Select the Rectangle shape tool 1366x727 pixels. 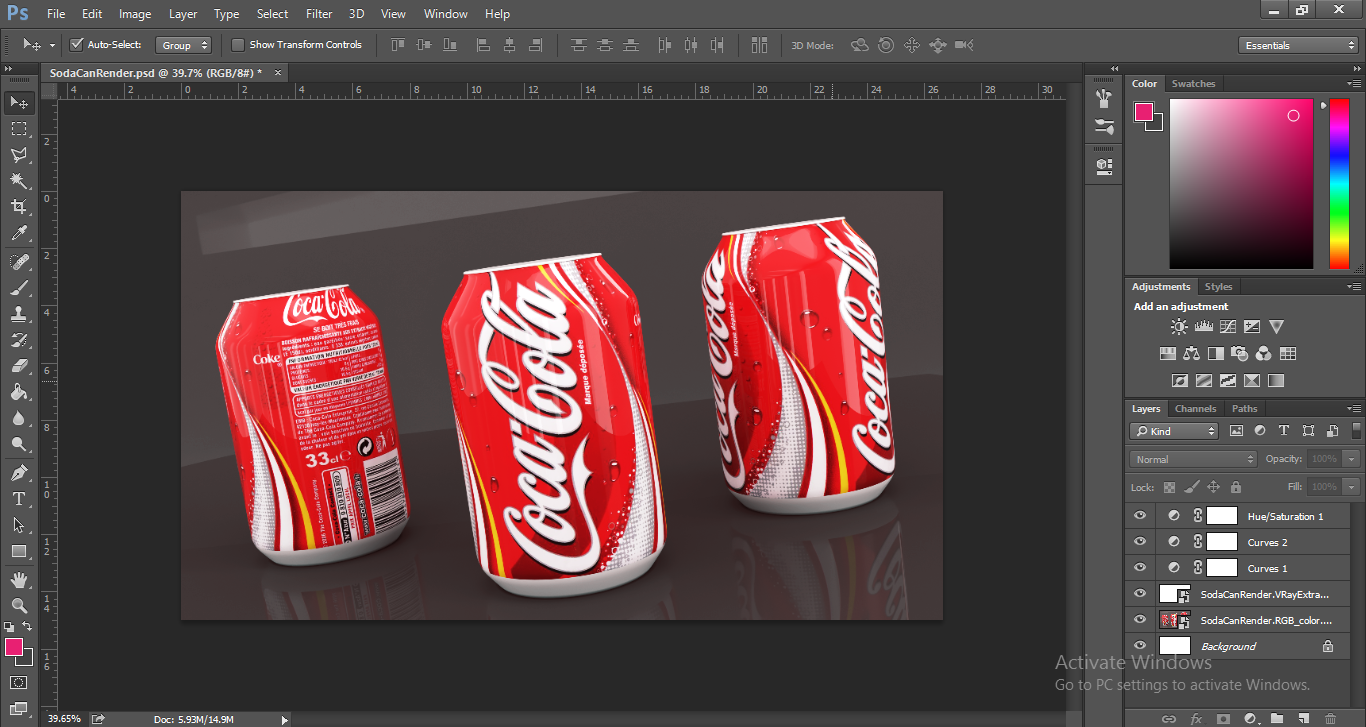19,551
